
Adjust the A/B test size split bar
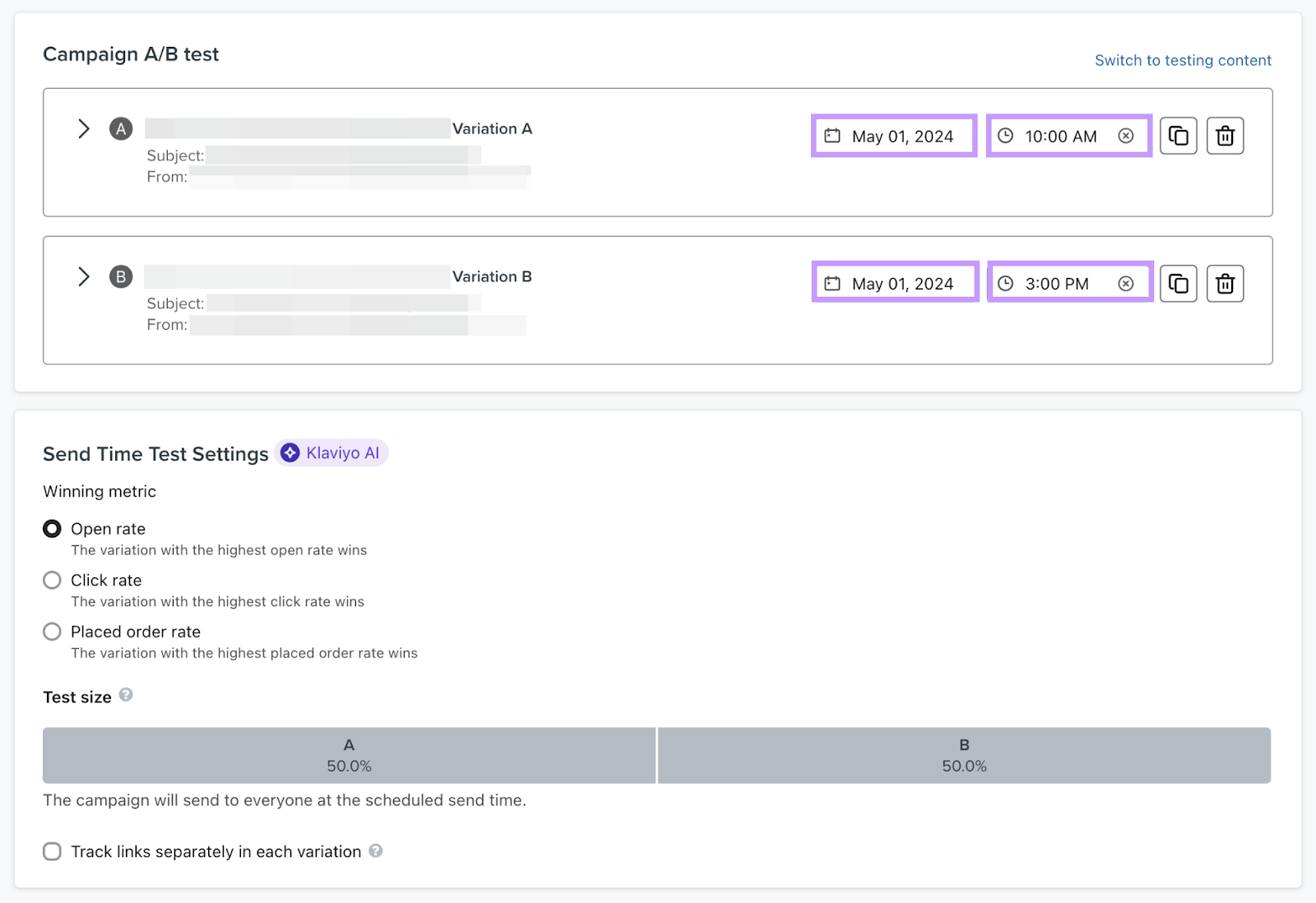coord(656,755)
